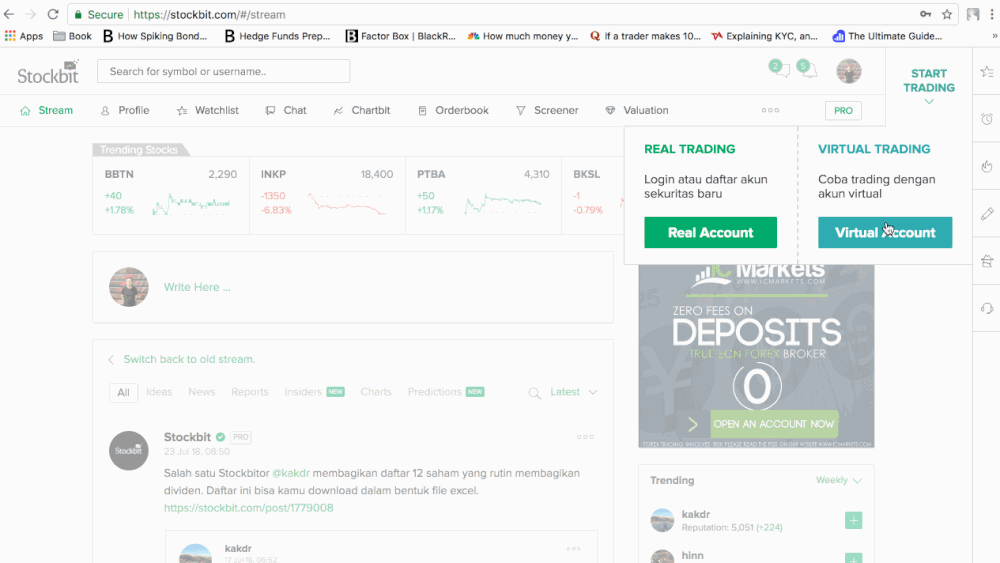This screenshot has height=563, width=1000.
Task: Open the Apps bookmarks shortcut
Action: pyautogui.click(x=24, y=36)
